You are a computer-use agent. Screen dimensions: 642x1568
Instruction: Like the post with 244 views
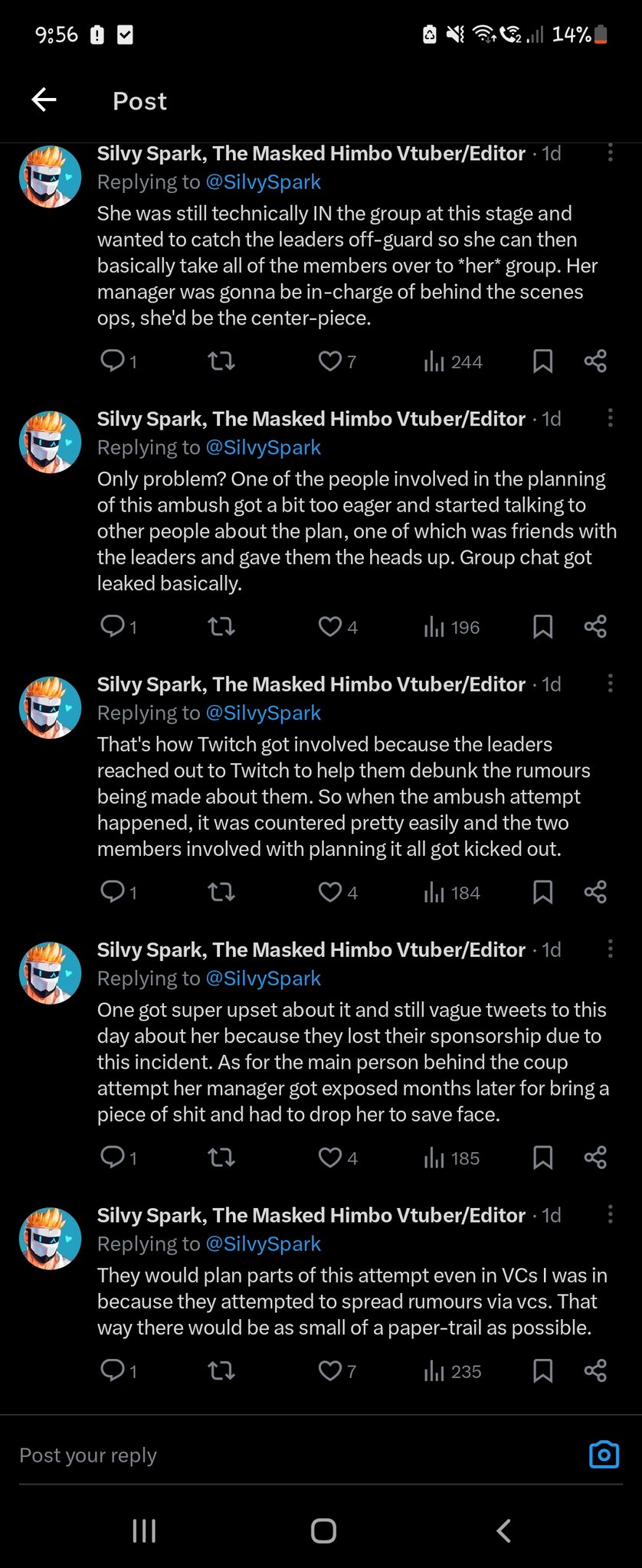point(337,361)
